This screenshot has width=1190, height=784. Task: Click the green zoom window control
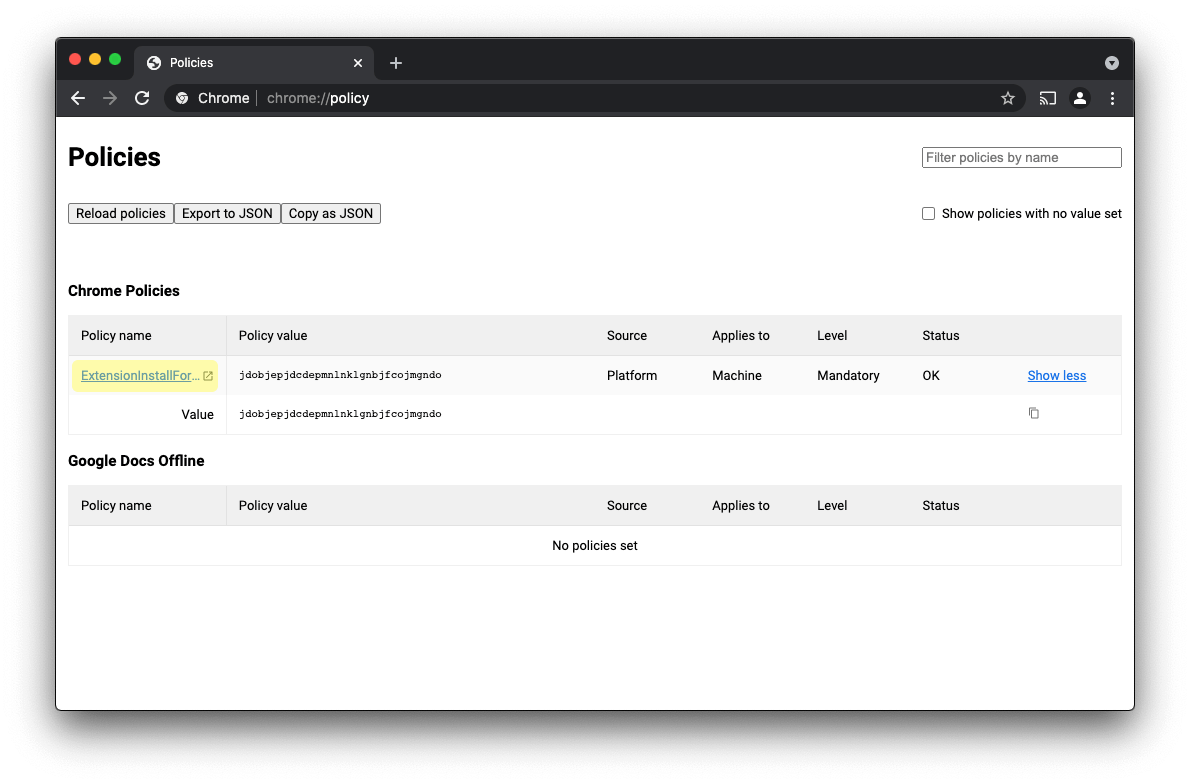click(115, 59)
